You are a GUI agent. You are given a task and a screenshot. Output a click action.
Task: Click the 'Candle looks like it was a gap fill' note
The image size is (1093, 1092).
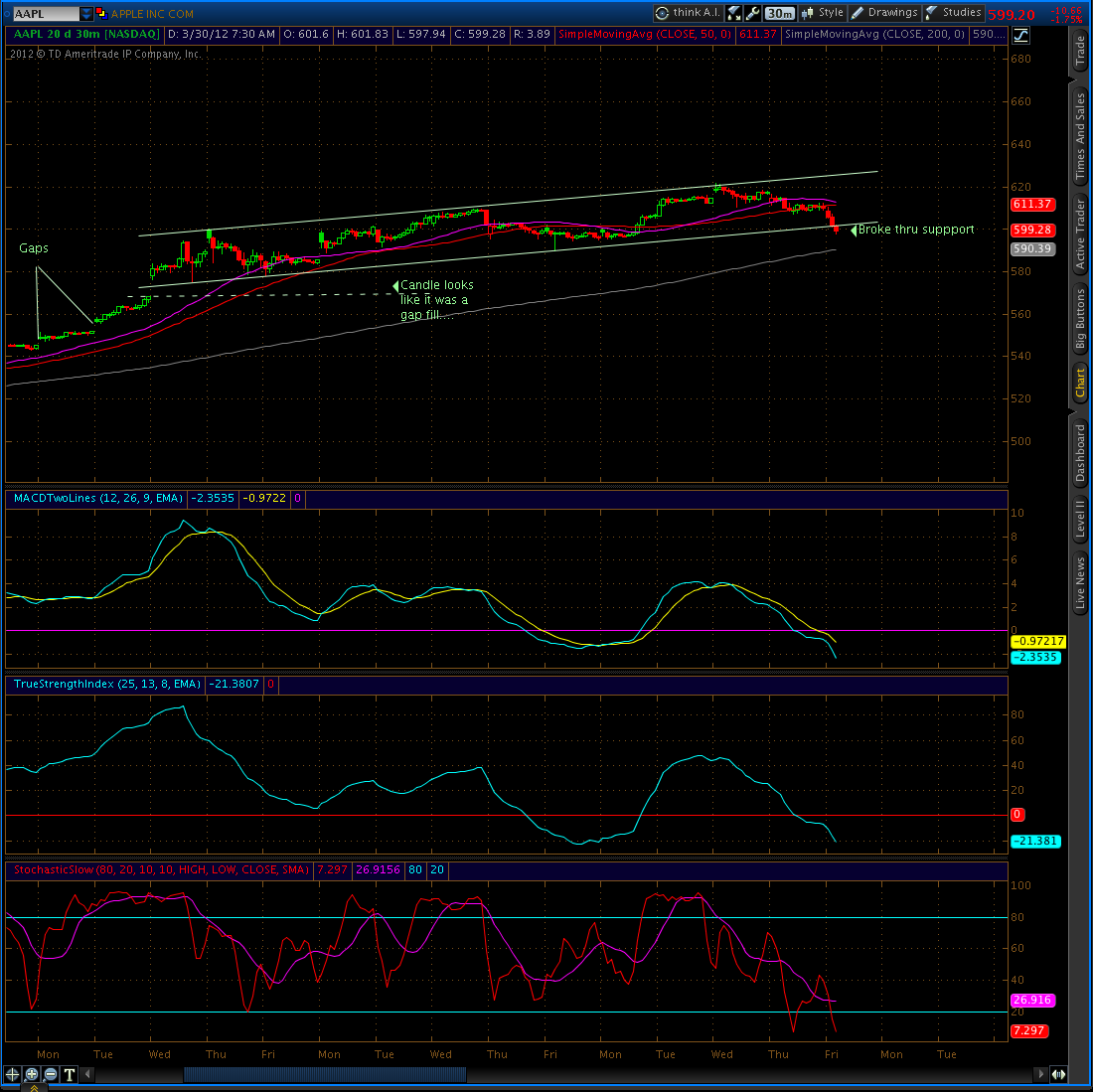tap(436, 300)
